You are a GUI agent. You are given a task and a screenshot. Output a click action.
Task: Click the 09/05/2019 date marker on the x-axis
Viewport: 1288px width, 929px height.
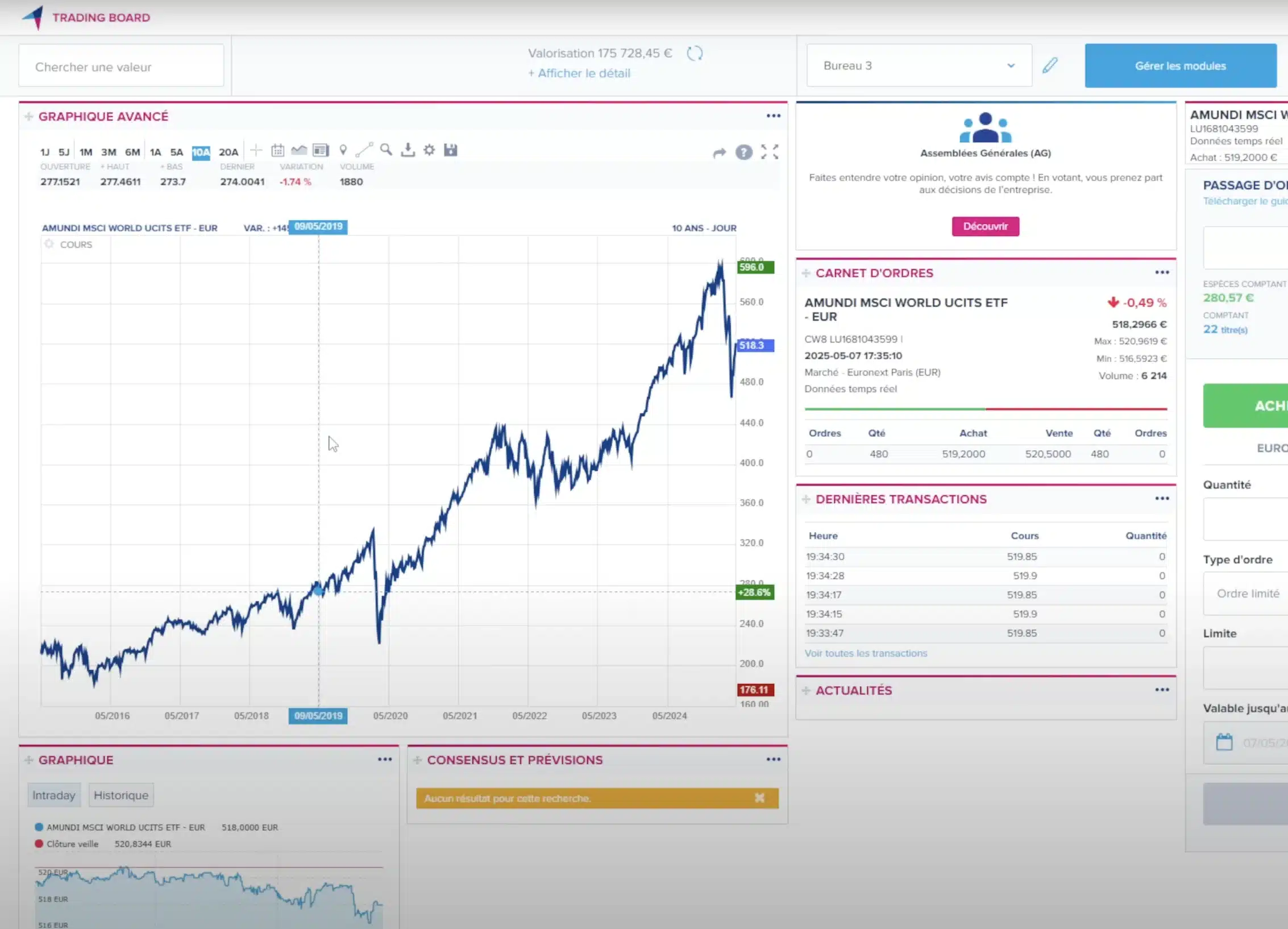pyautogui.click(x=318, y=716)
